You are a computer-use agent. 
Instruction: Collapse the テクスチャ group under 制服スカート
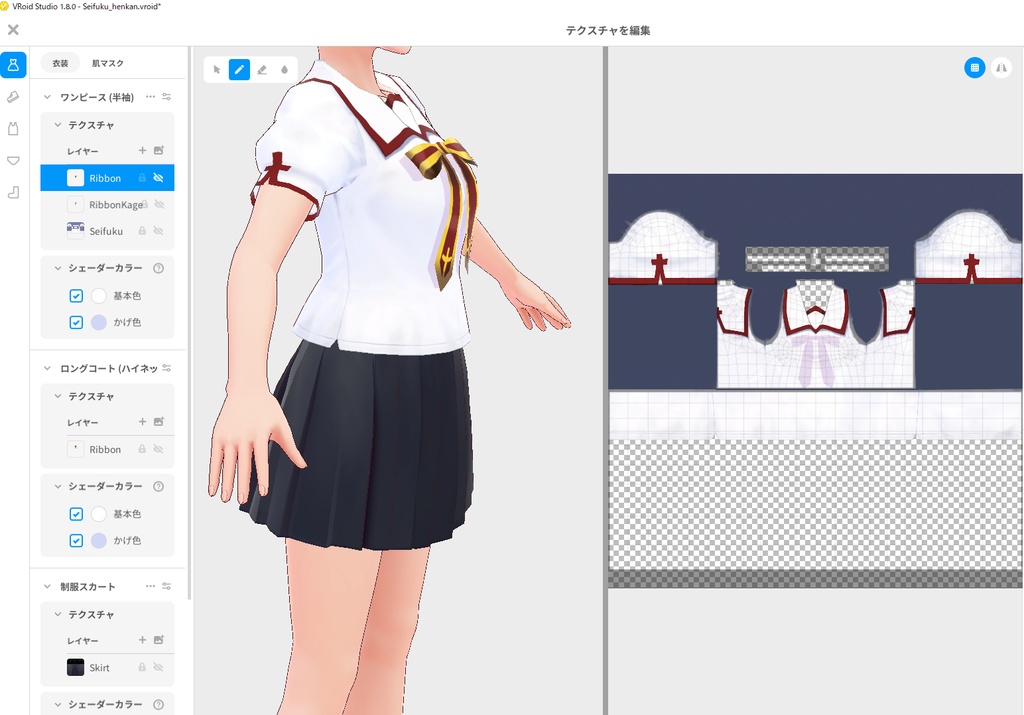click(x=57, y=613)
